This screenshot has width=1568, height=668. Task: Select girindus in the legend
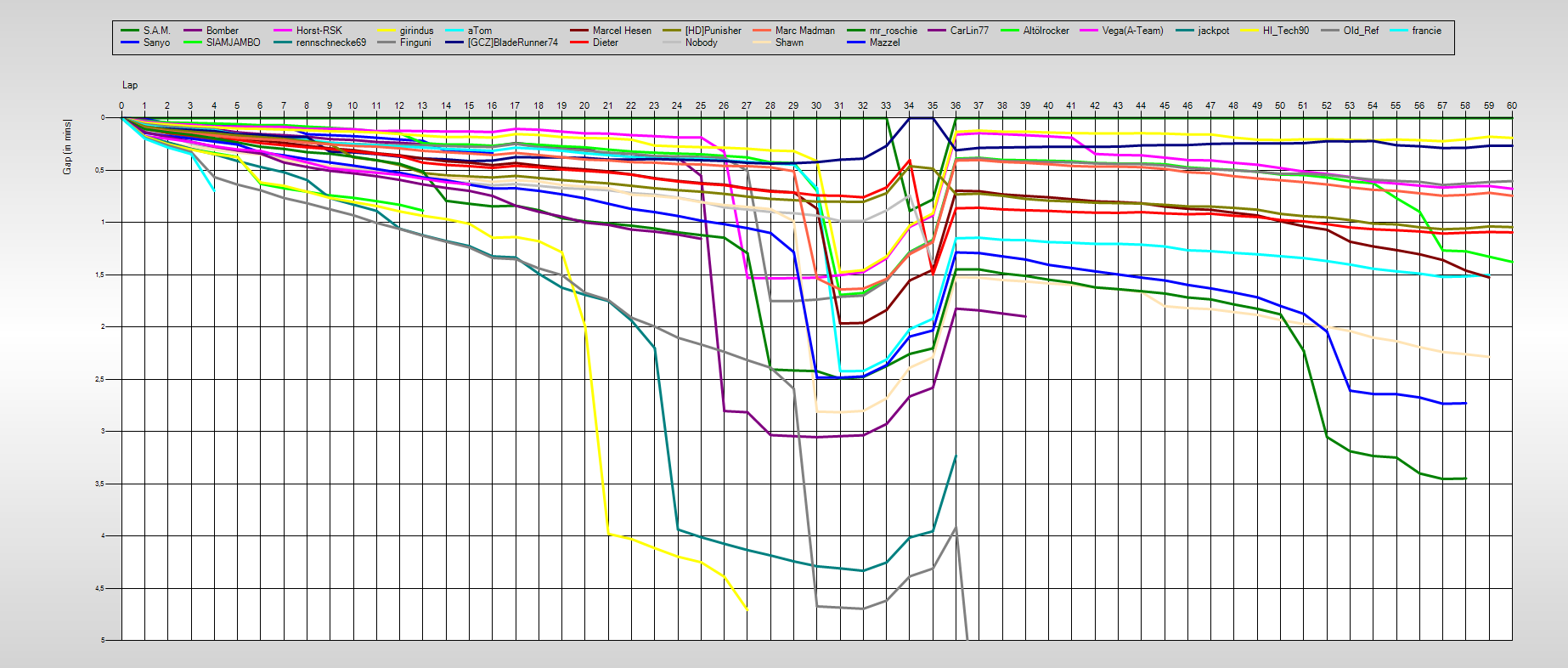[x=416, y=31]
